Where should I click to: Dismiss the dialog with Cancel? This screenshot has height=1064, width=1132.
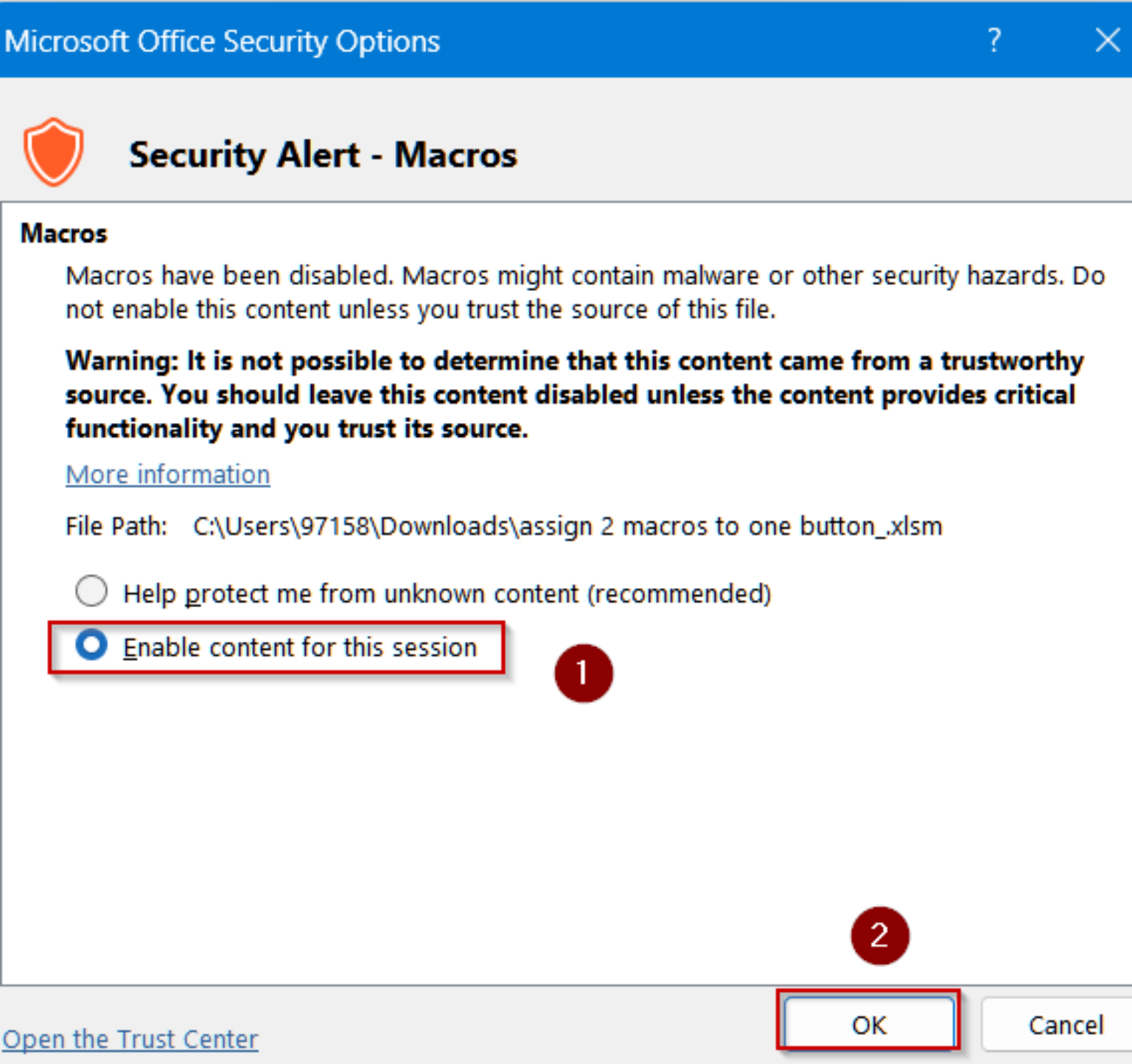point(1066,1024)
